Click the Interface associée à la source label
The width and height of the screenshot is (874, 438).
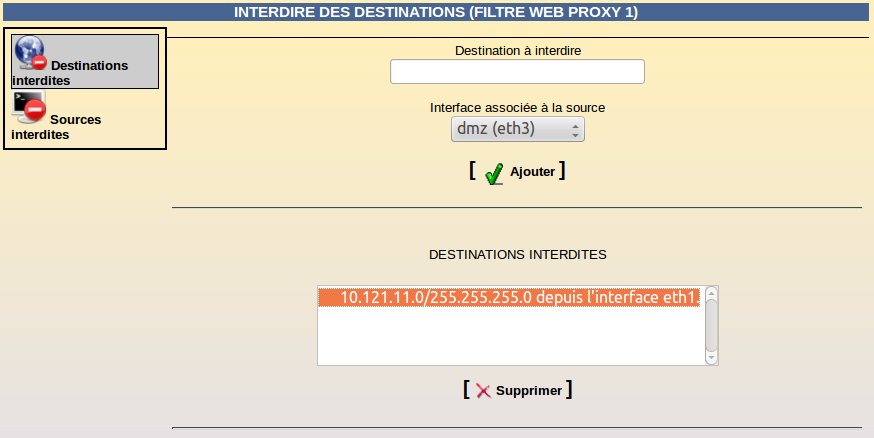click(x=517, y=108)
